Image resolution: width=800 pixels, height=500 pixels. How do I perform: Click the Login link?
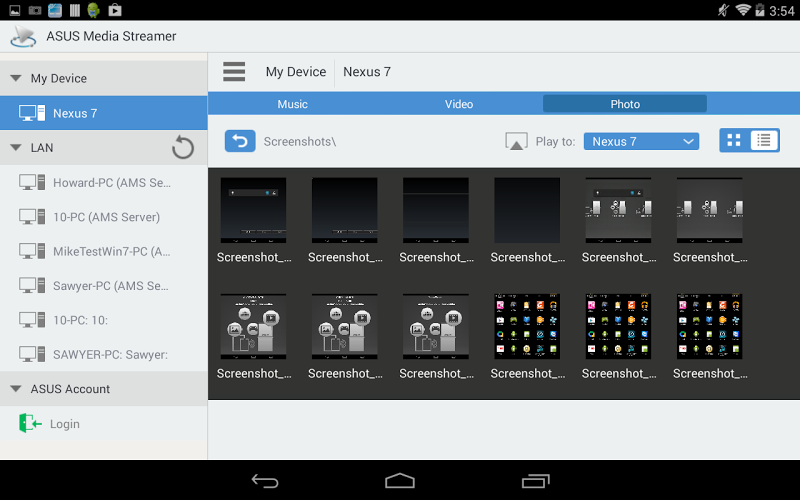point(65,424)
